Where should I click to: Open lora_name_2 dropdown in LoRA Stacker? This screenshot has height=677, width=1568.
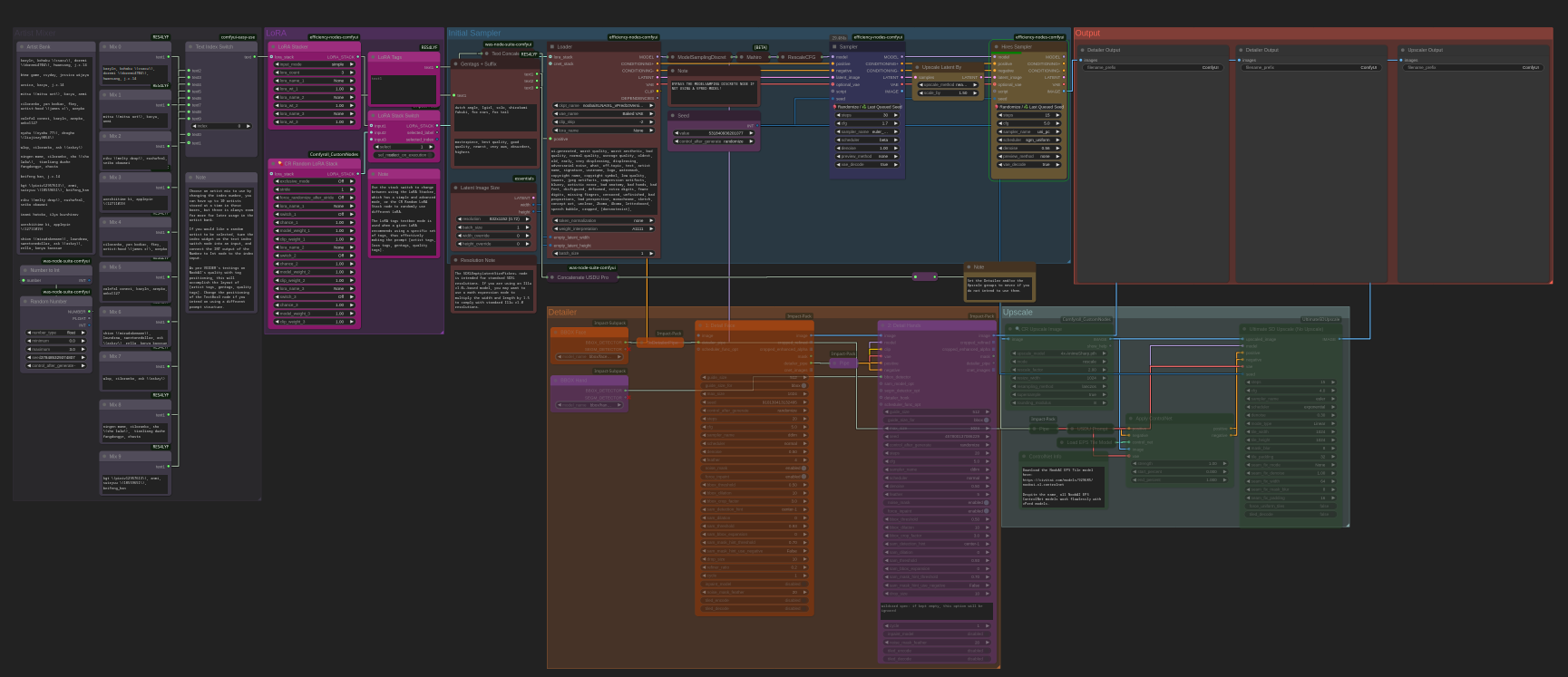click(x=313, y=97)
